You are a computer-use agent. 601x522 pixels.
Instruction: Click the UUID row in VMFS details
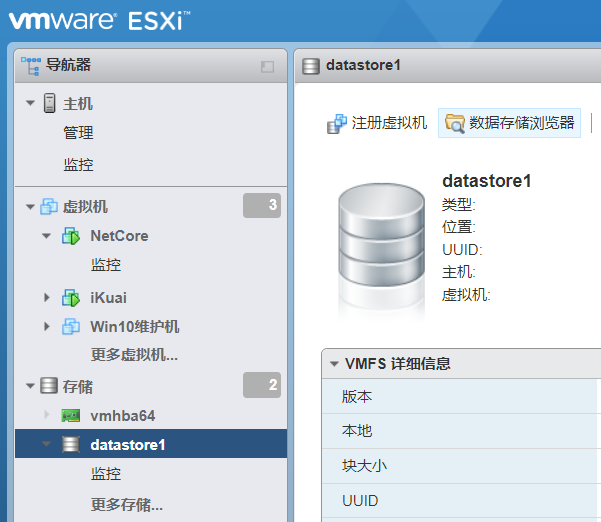[461, 501]
